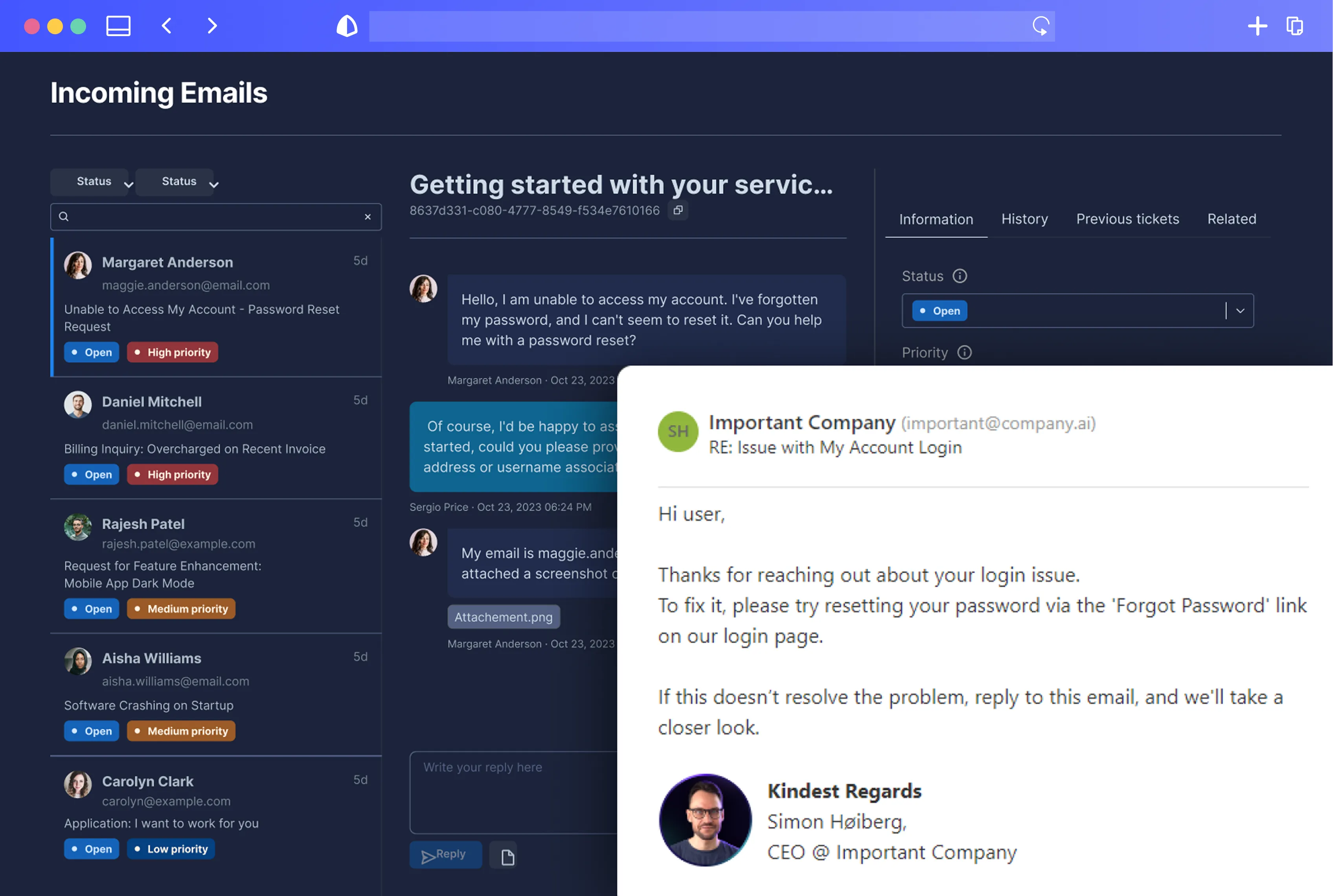Clear the search field with the x icon

tap(368, 217)
